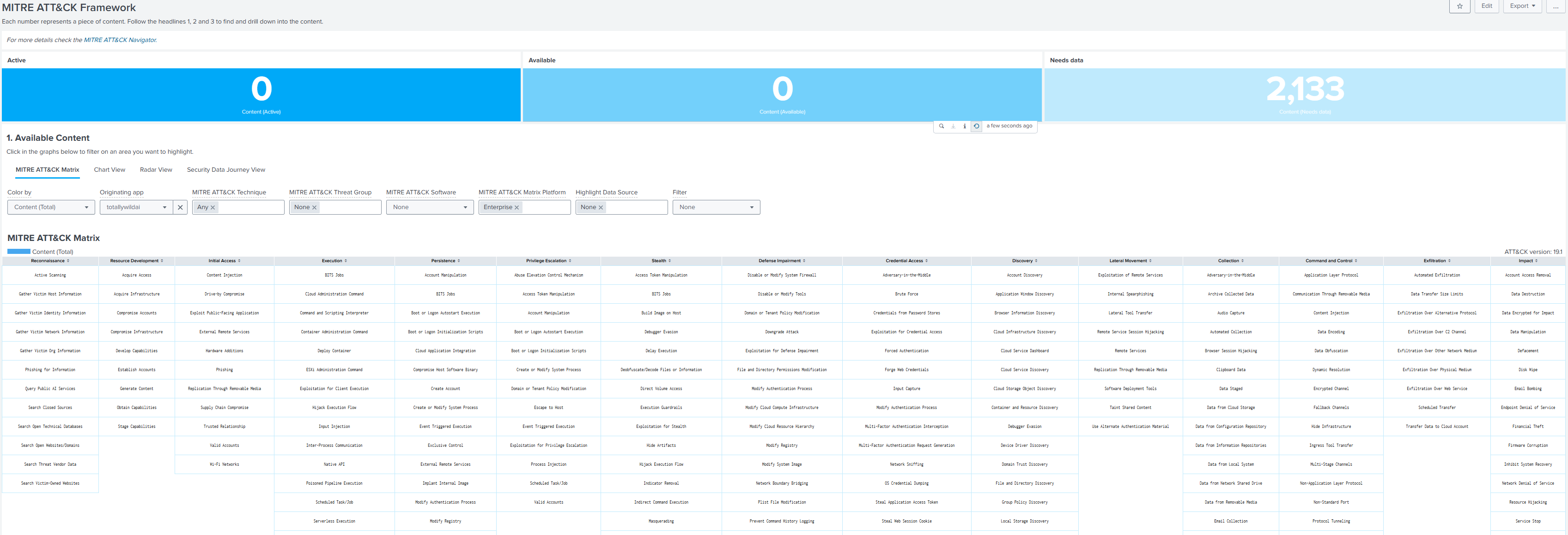Open the Filter dropdown

[x=717, y=207]
